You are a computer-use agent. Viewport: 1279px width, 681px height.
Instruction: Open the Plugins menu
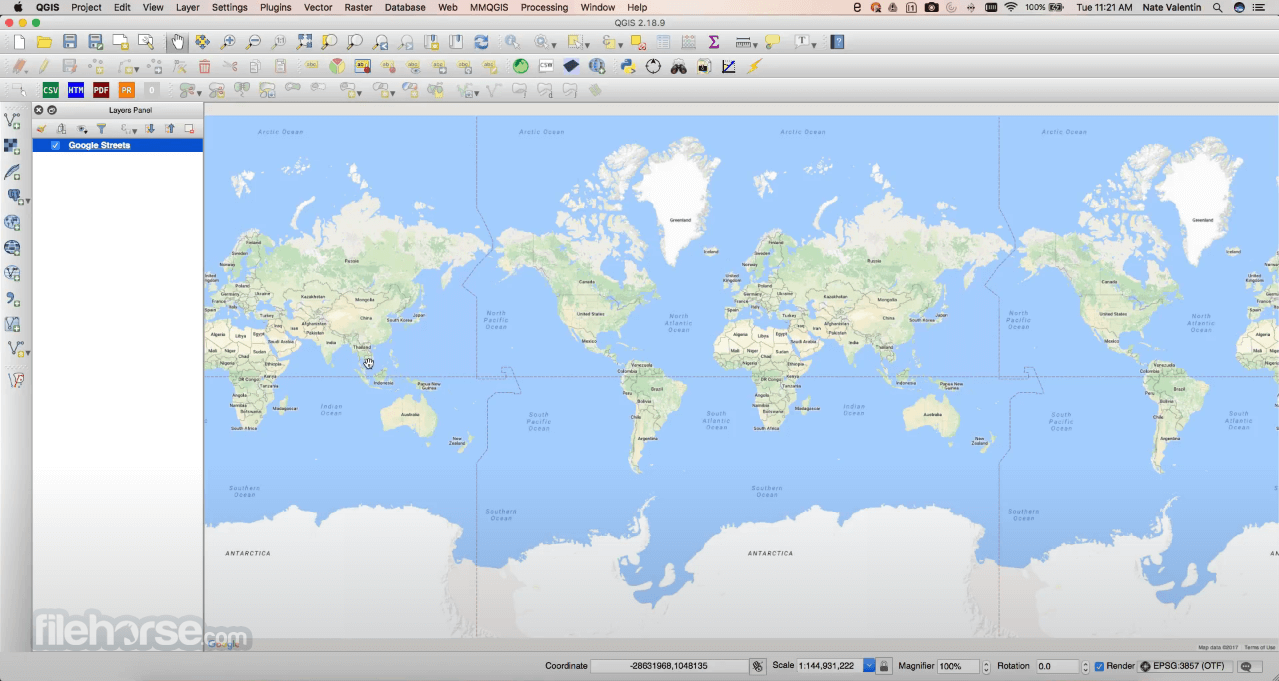(275, 7)
